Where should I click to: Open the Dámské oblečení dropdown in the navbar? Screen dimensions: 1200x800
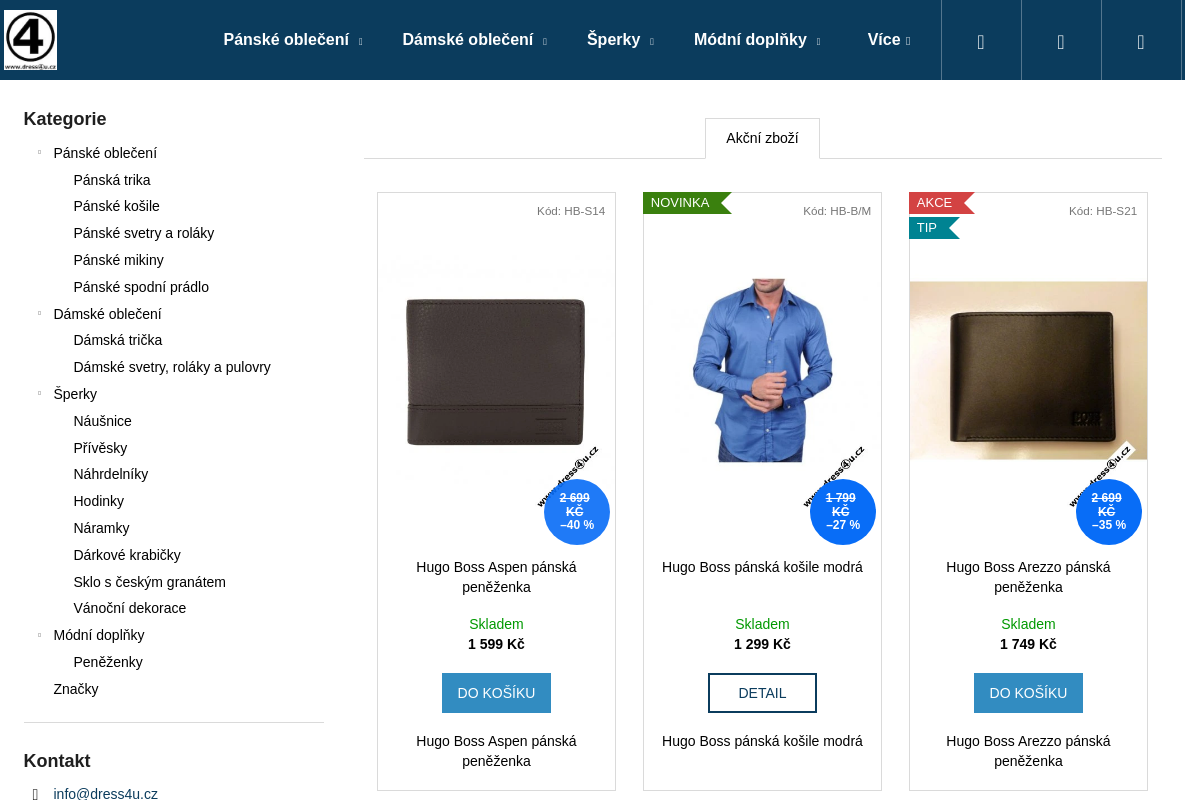pyautogui.click(x=474, y=40)
